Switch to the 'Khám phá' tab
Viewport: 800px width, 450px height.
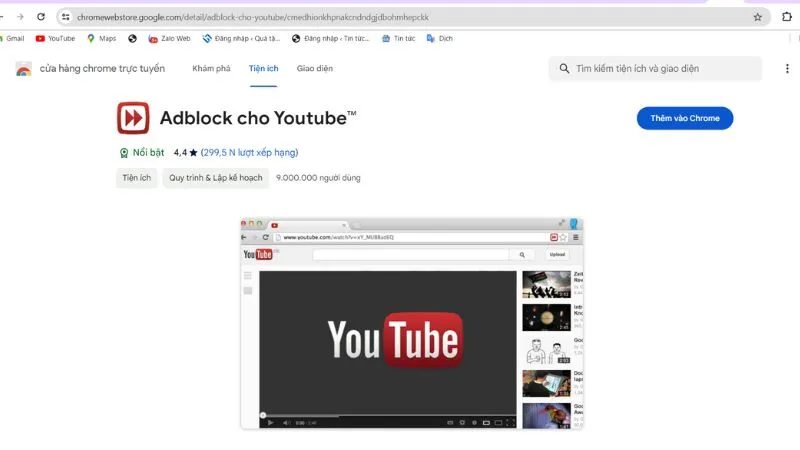point(211,68)
